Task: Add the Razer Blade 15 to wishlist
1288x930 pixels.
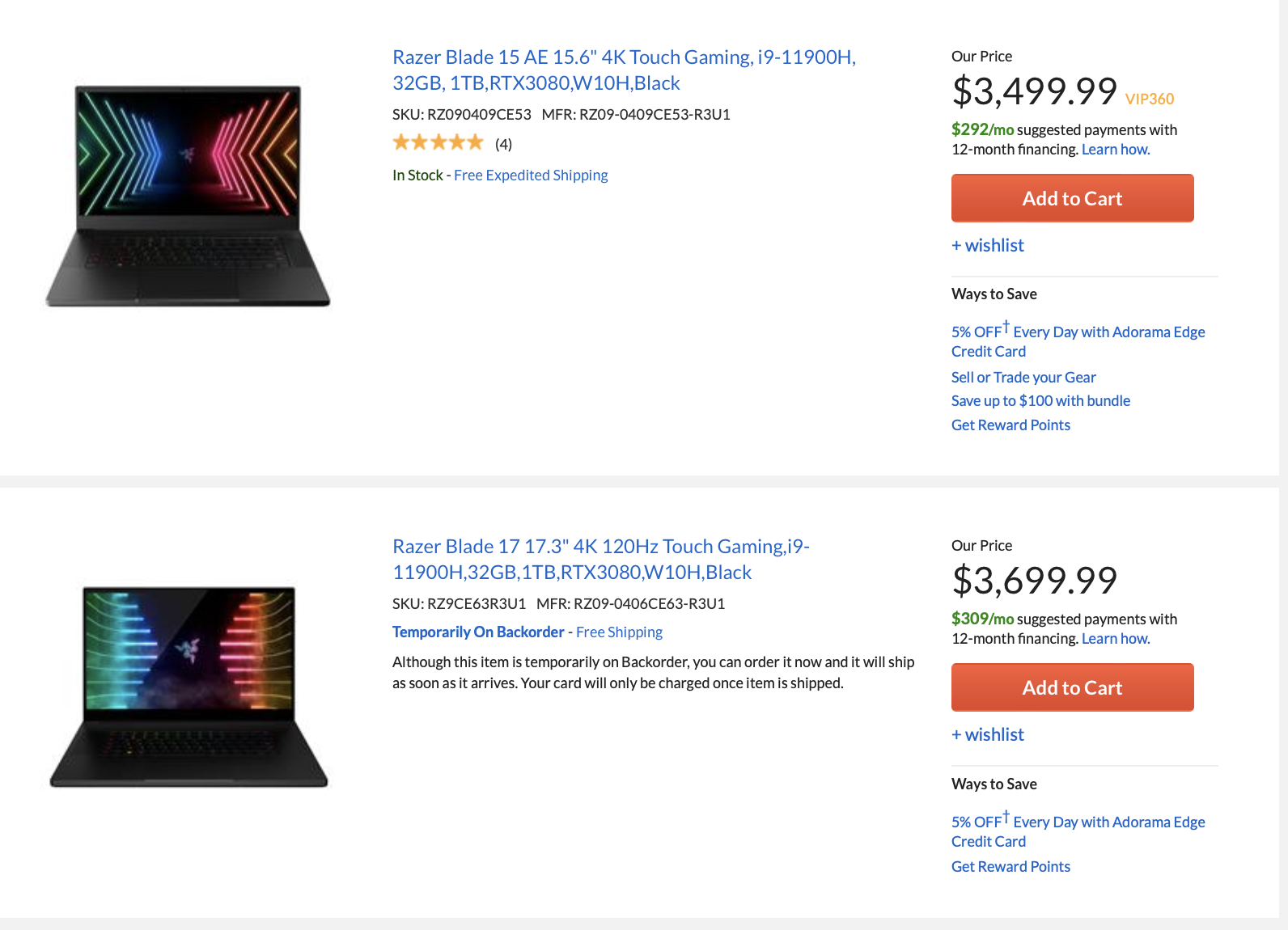Action: (x=988, y=245)
